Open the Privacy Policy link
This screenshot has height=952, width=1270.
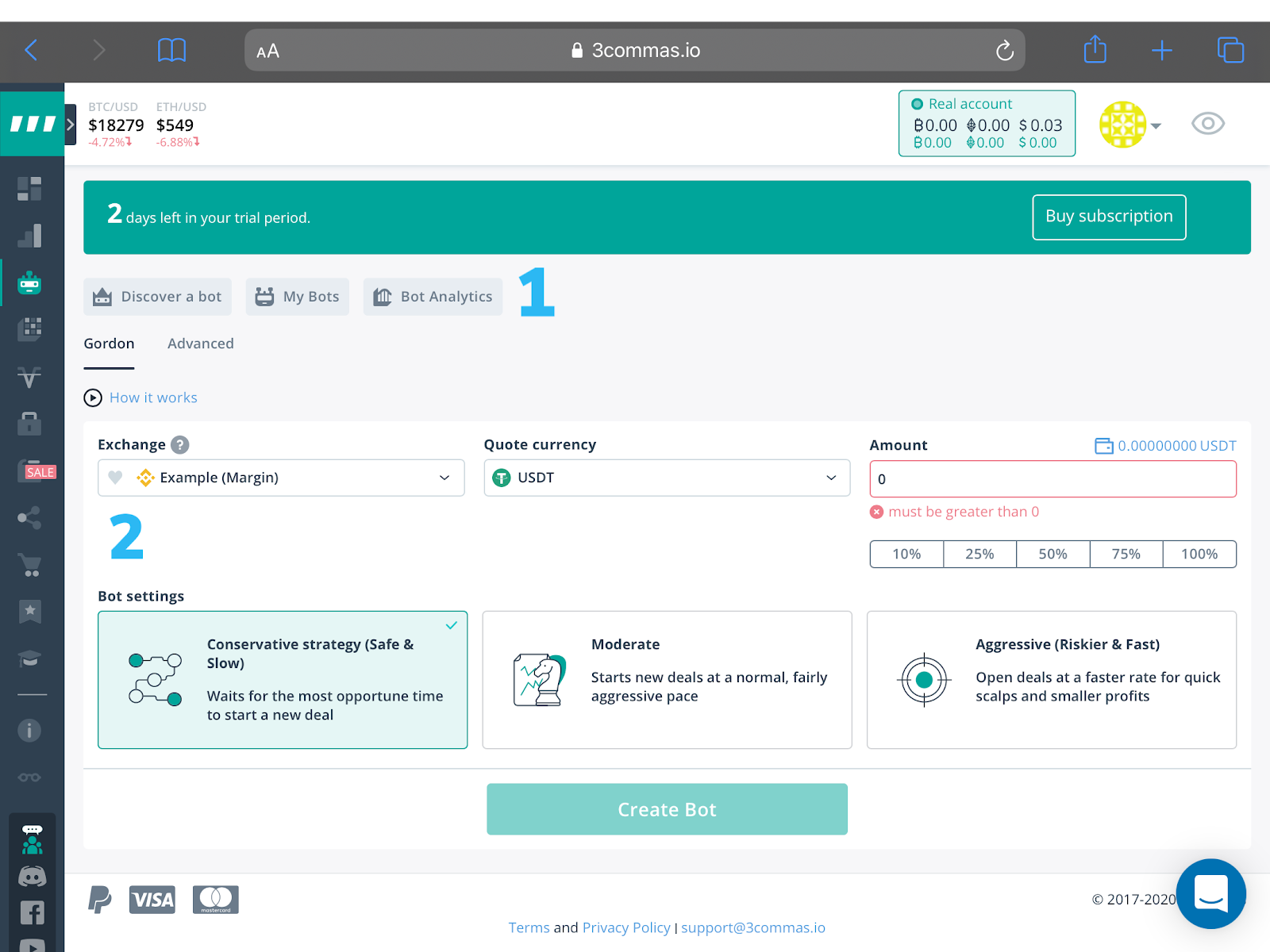(x=626, y=927)
